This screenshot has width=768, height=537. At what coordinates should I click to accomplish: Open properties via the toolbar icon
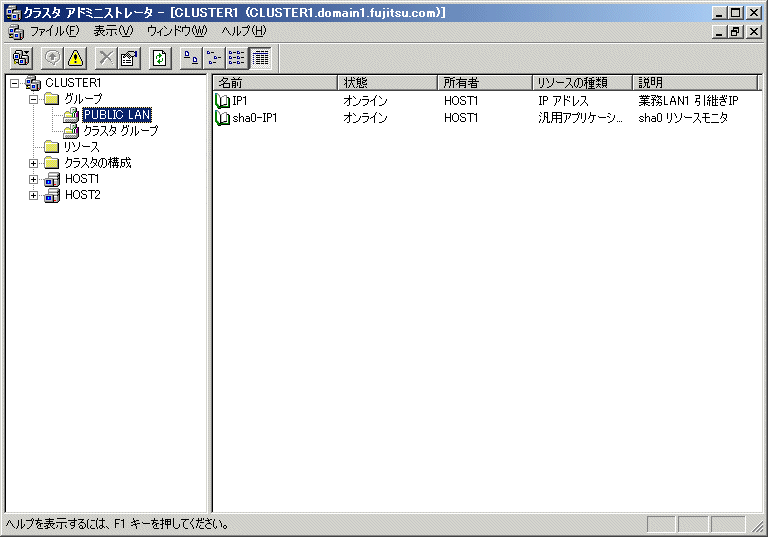(128, 58)
